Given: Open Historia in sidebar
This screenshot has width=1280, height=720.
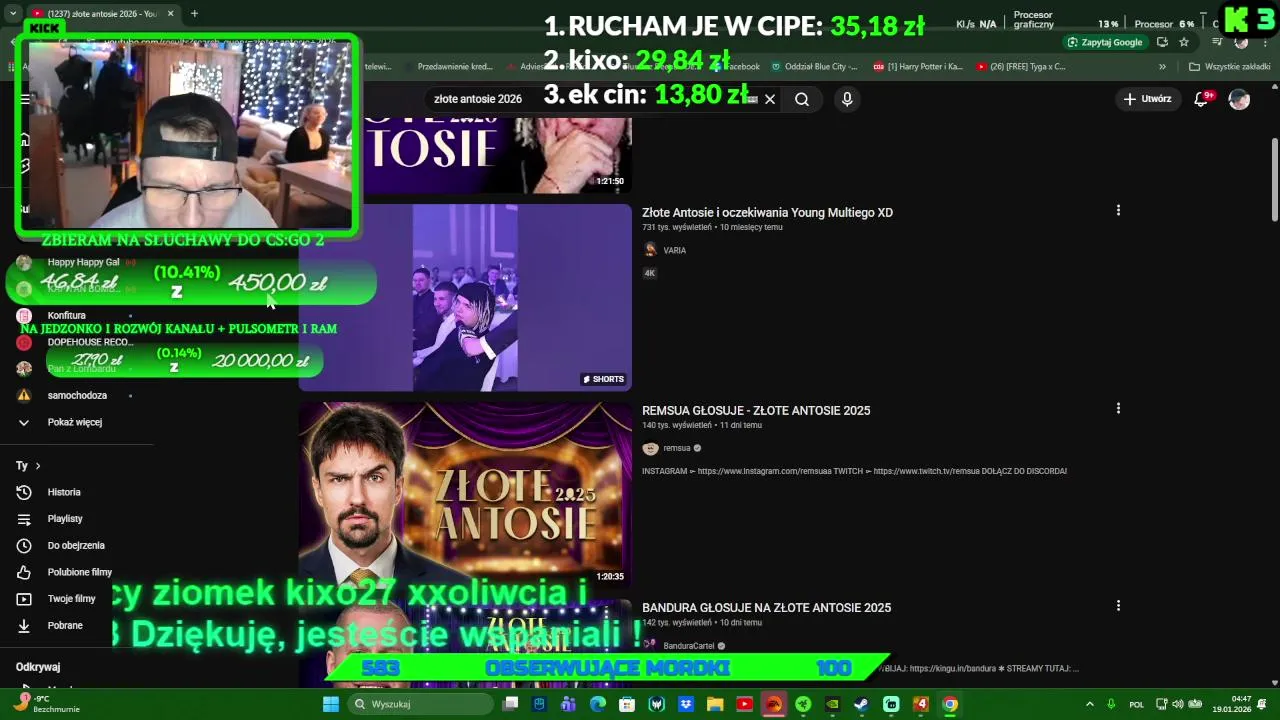Looking at the screenshot, I should pos(64,492).
